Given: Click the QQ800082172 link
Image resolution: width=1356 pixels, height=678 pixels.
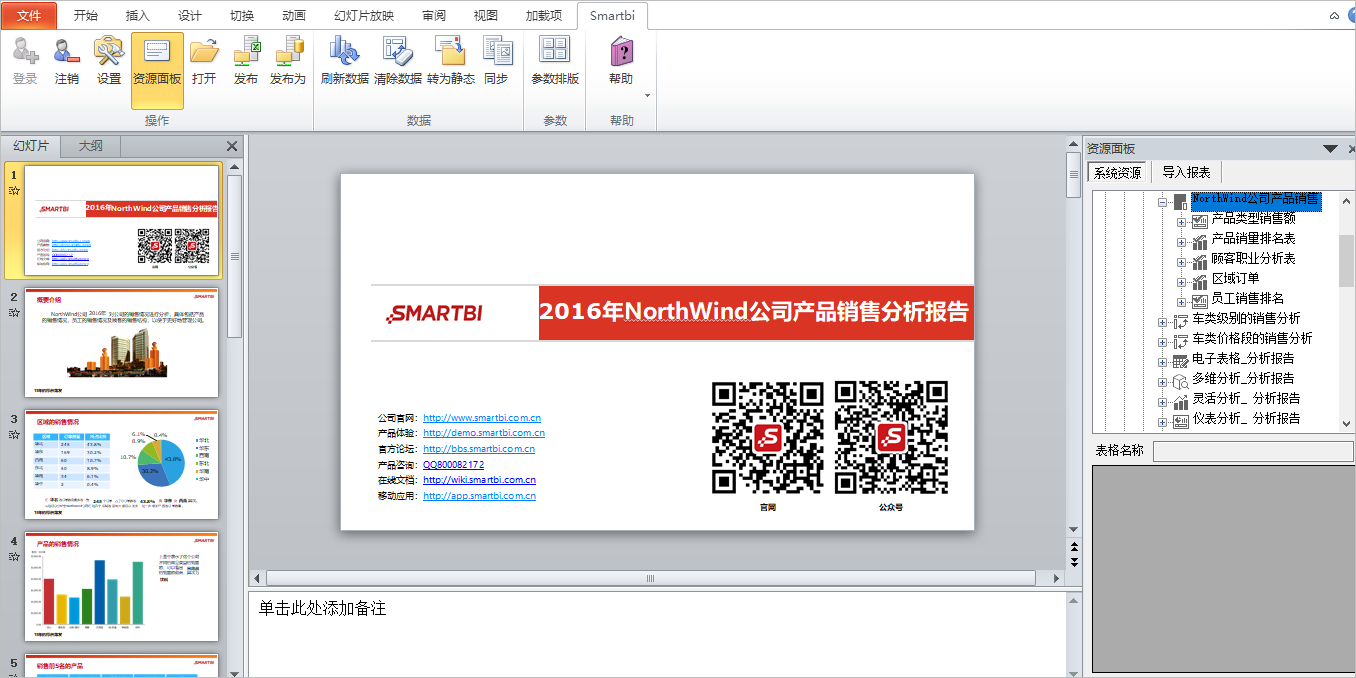Looking at the screenshot, I should click(453, 464).
